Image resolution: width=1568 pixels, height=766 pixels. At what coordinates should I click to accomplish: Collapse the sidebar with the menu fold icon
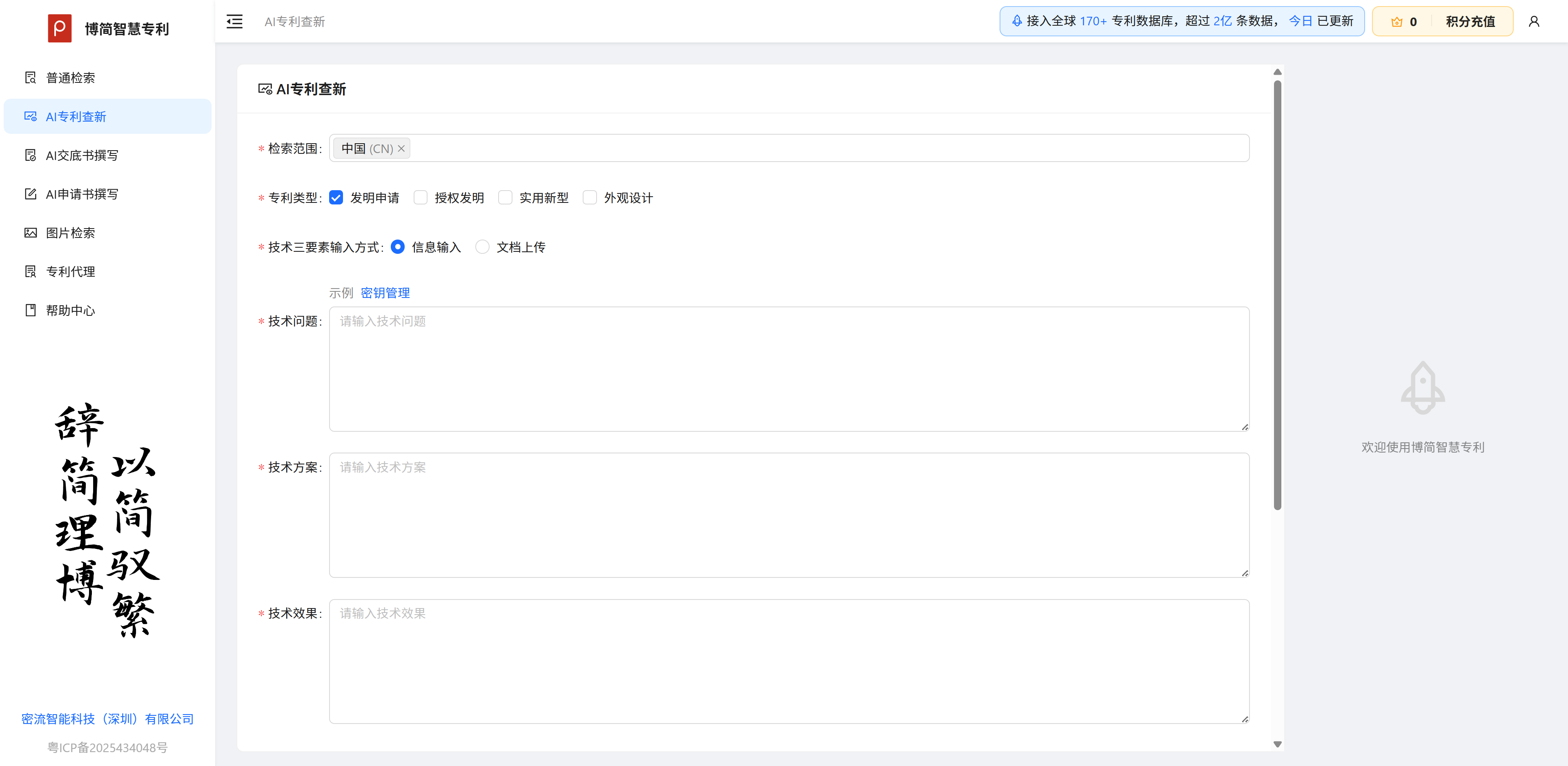coord(234,22)
